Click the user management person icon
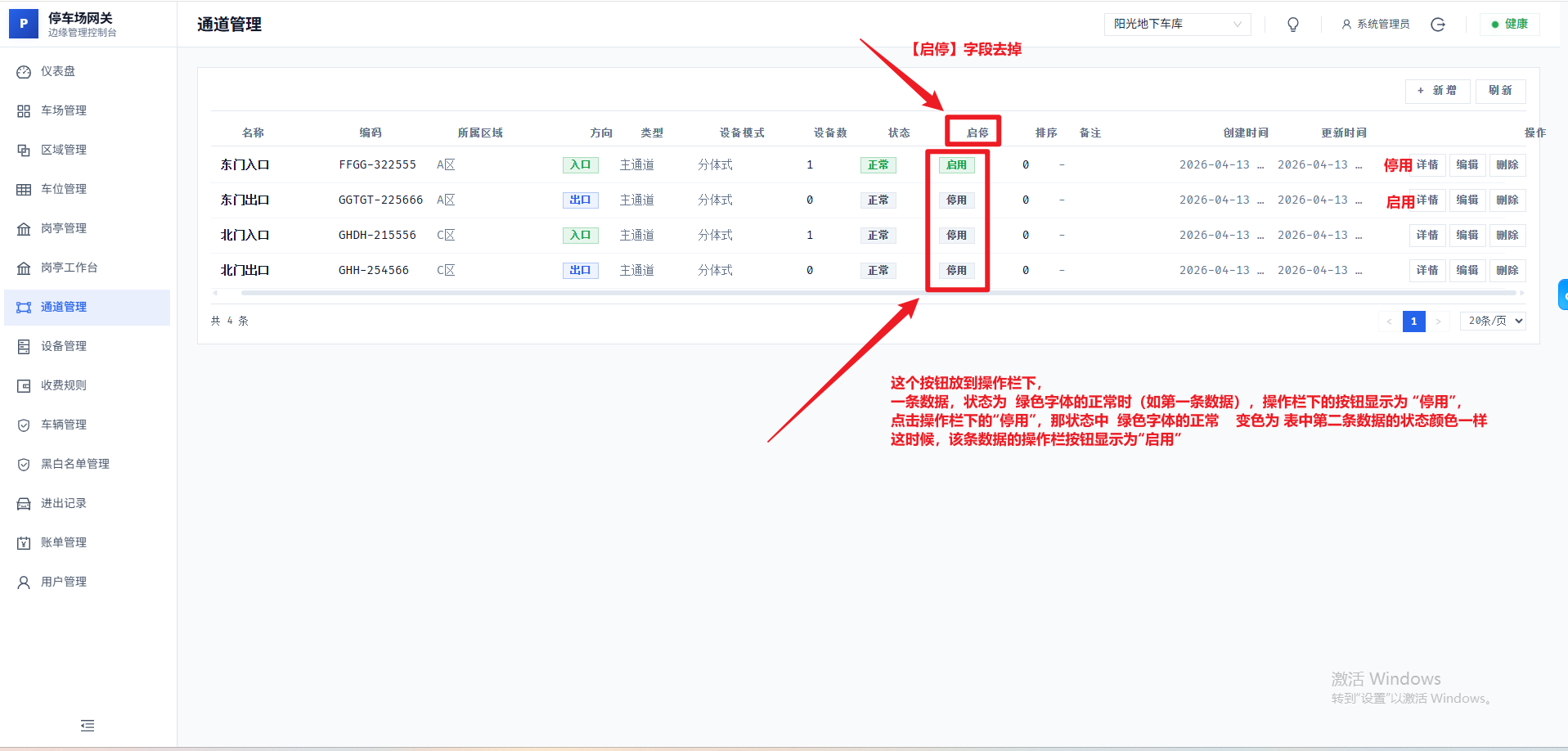 coord(24,582)
